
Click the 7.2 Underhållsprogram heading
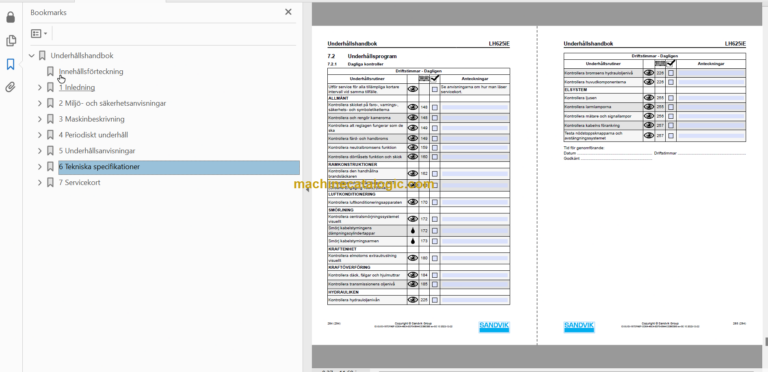coord(362,56)
